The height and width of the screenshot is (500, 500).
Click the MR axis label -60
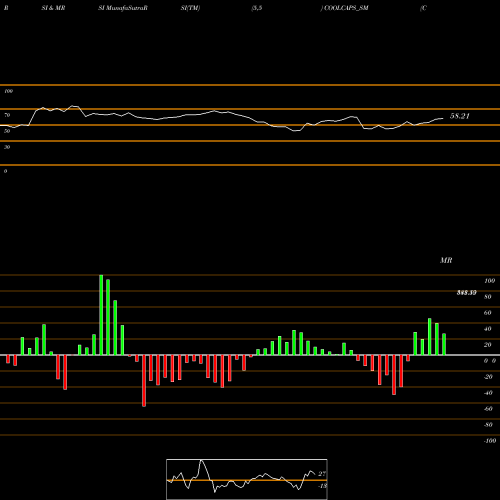click(488, 409)
